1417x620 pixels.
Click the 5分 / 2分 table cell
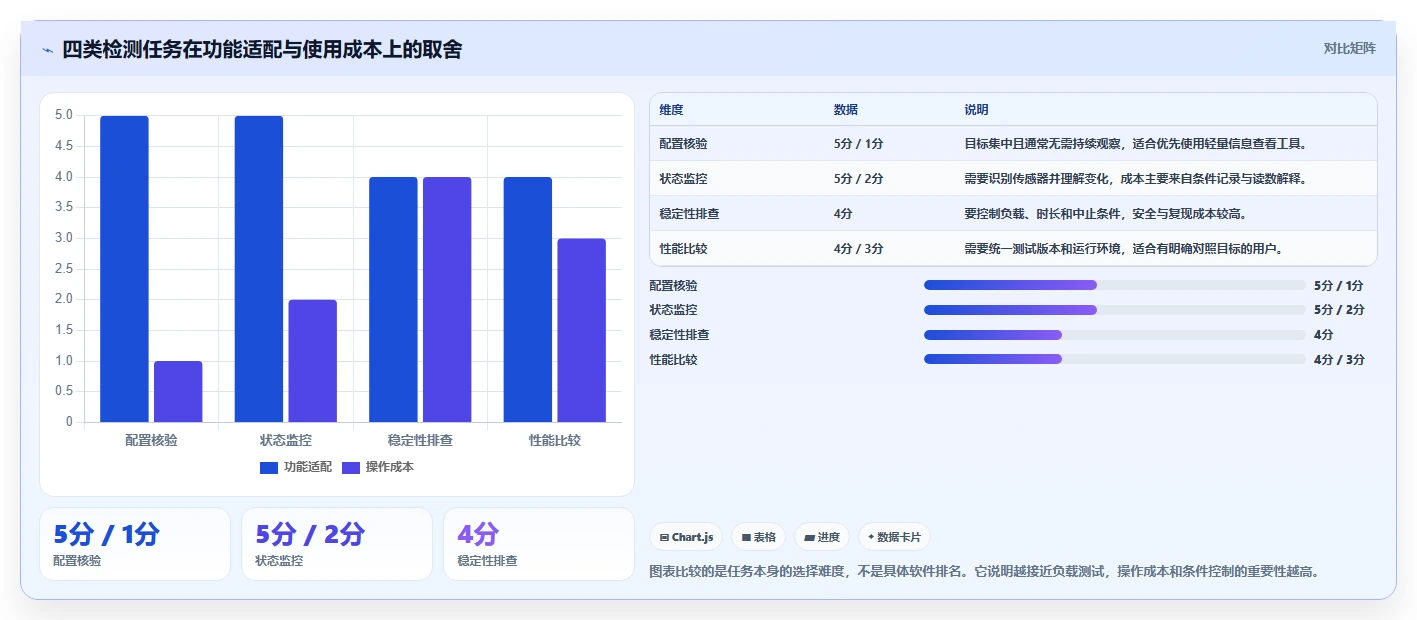858,179
